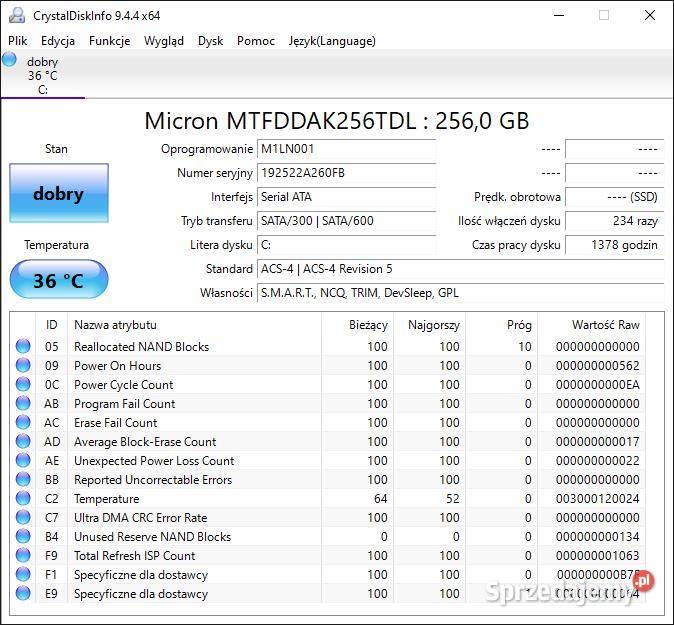
Task: Select the Power Cycle Count attribute name
Action: point(124,385)
